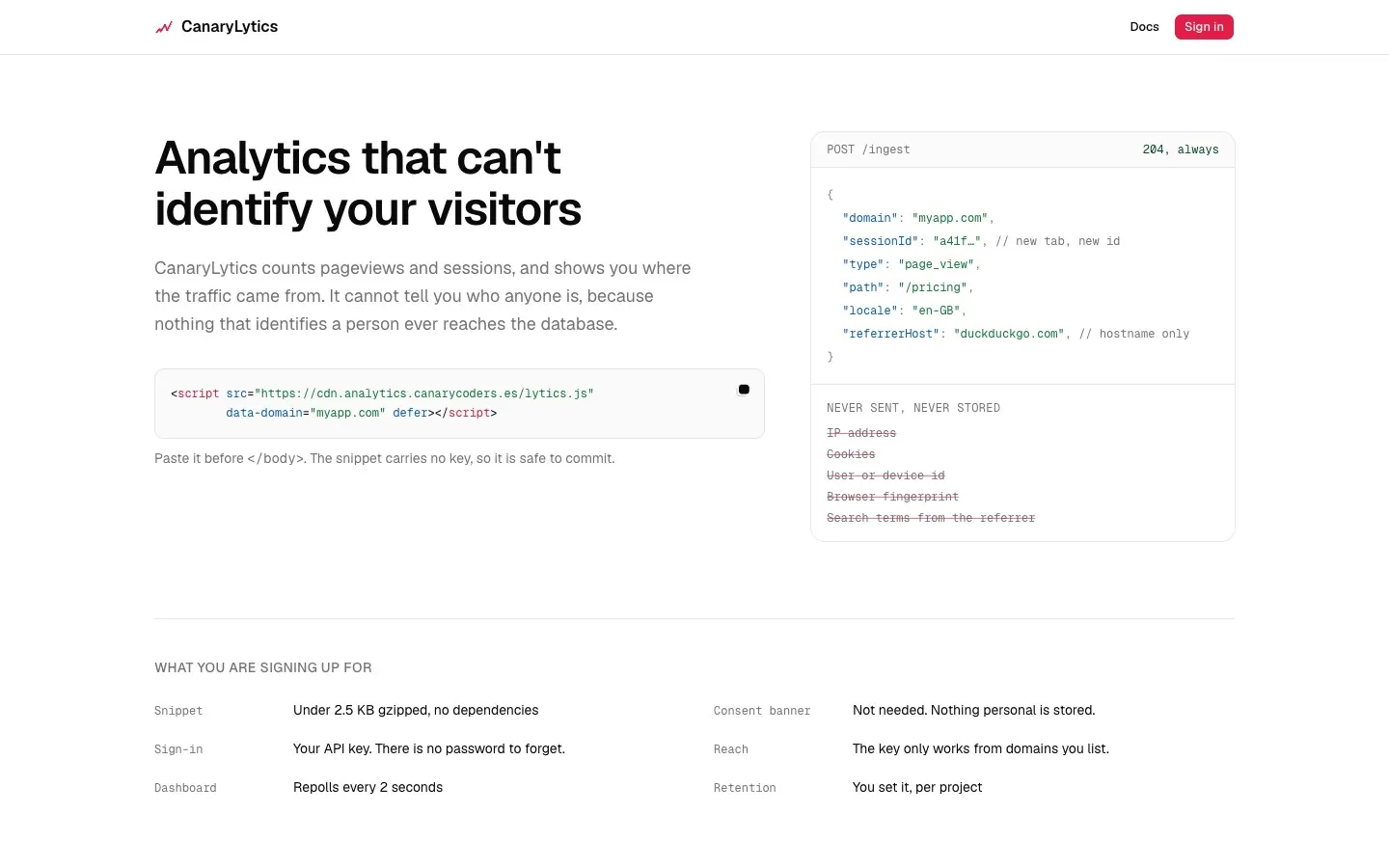The width and height of the screenshot is (1389, 868).
Task: Click the 'User or device id' item
Action: (x=885, y=475)
